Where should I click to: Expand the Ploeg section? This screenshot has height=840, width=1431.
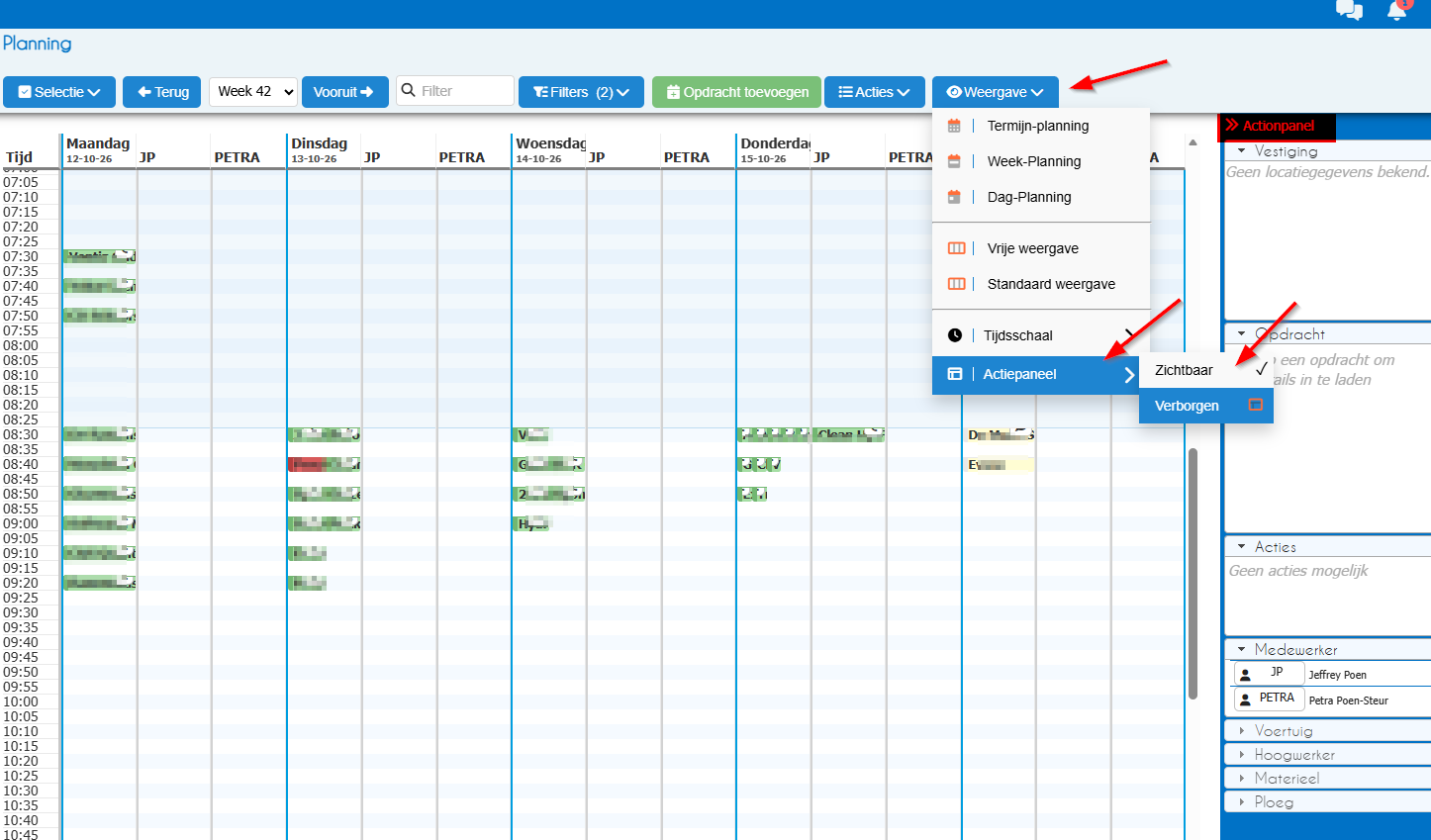[x=1327, y=802]
